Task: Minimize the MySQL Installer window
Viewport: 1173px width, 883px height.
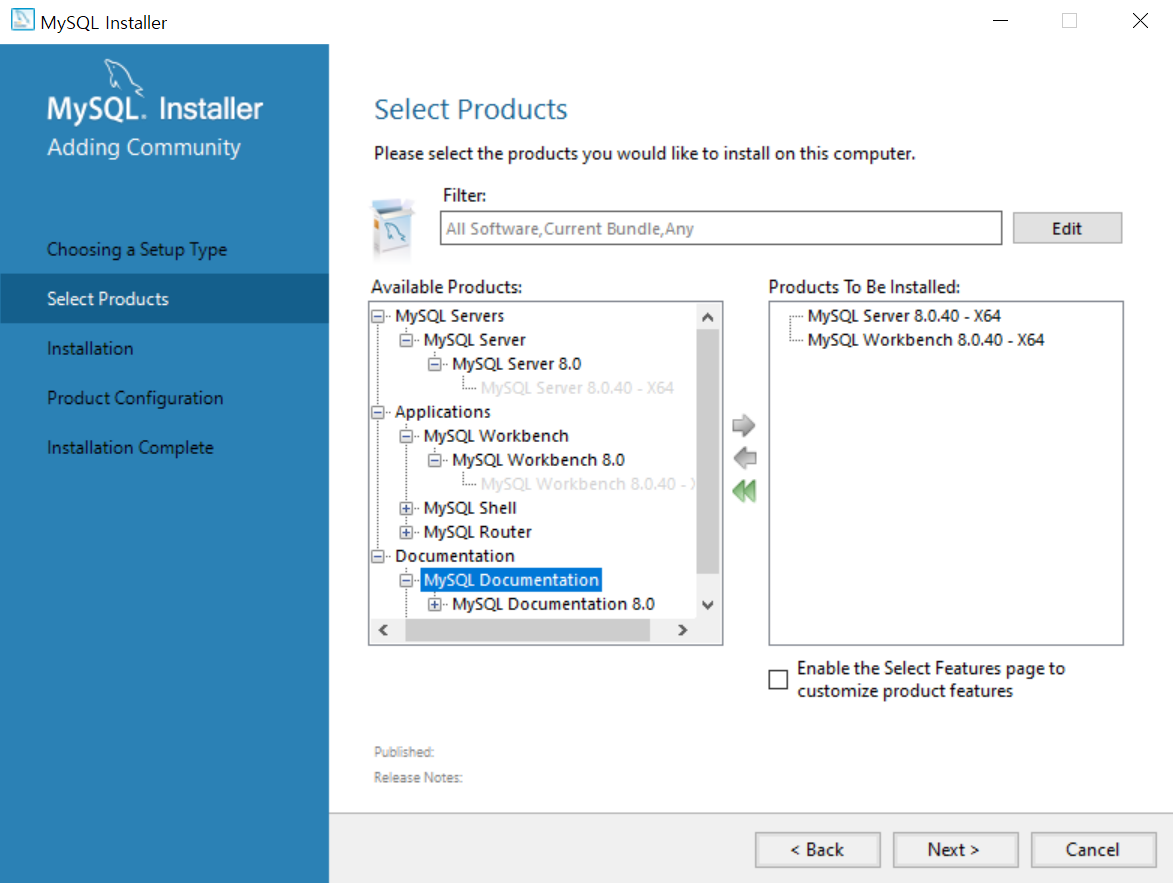Action: tap(1000, 21)
